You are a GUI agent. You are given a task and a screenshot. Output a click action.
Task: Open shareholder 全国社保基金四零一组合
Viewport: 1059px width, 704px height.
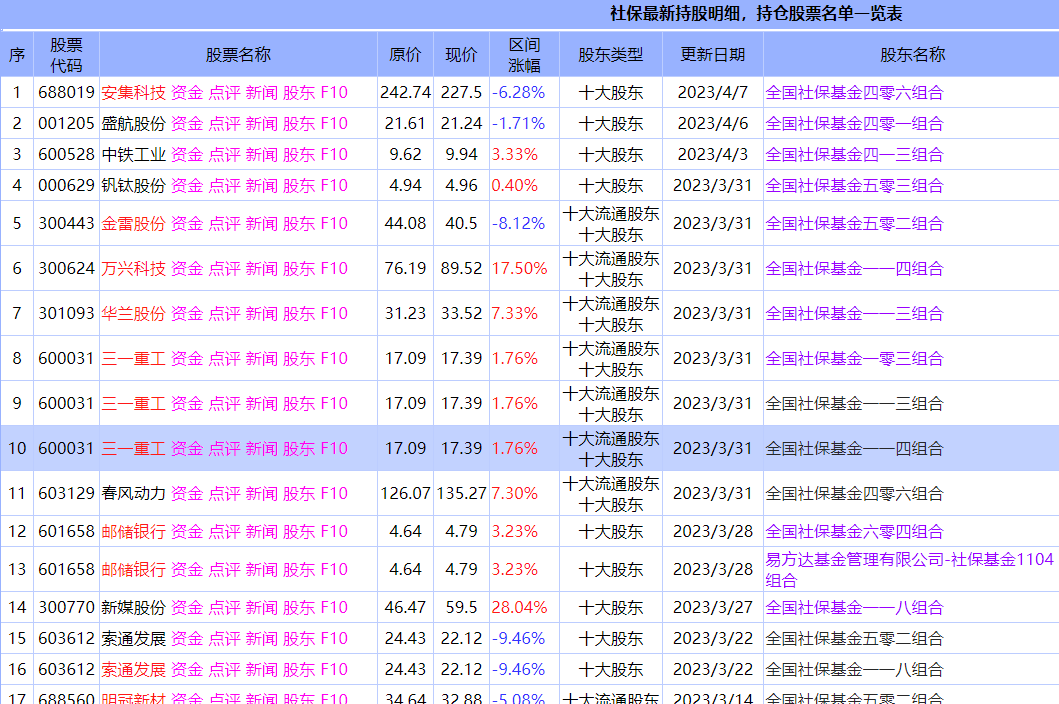coord(854,124)
